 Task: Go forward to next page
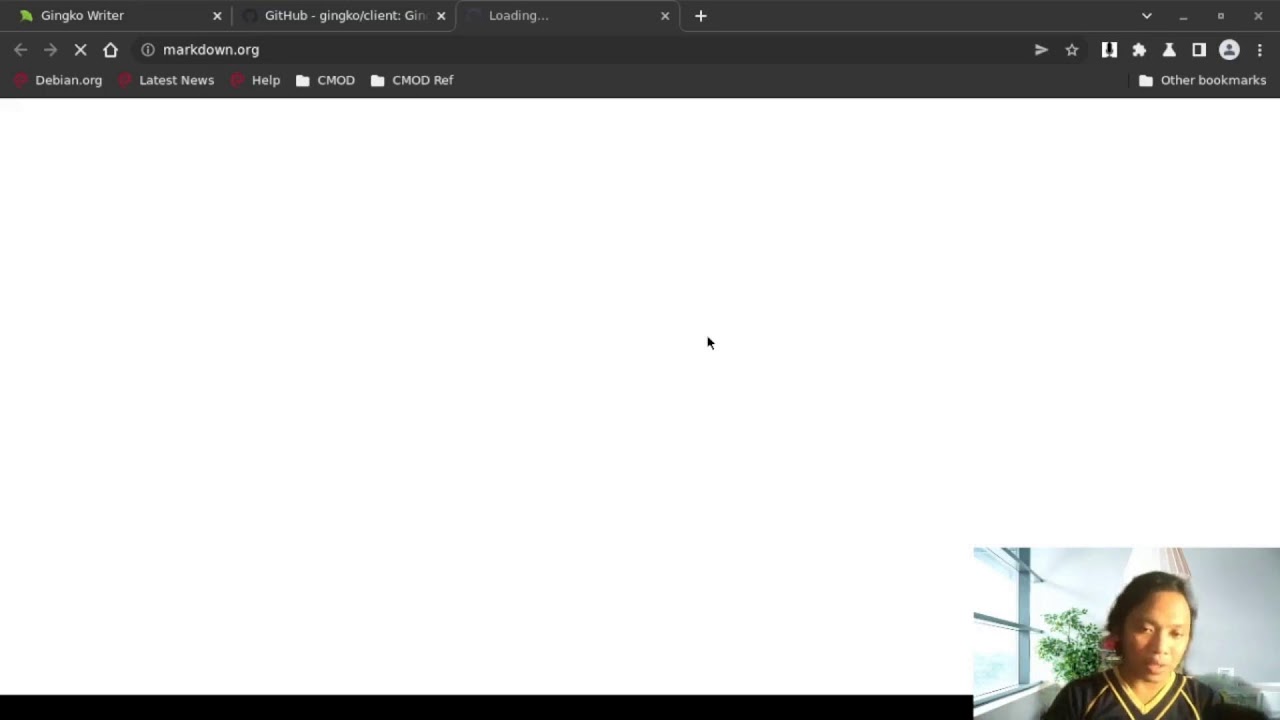tap(51, 50)
